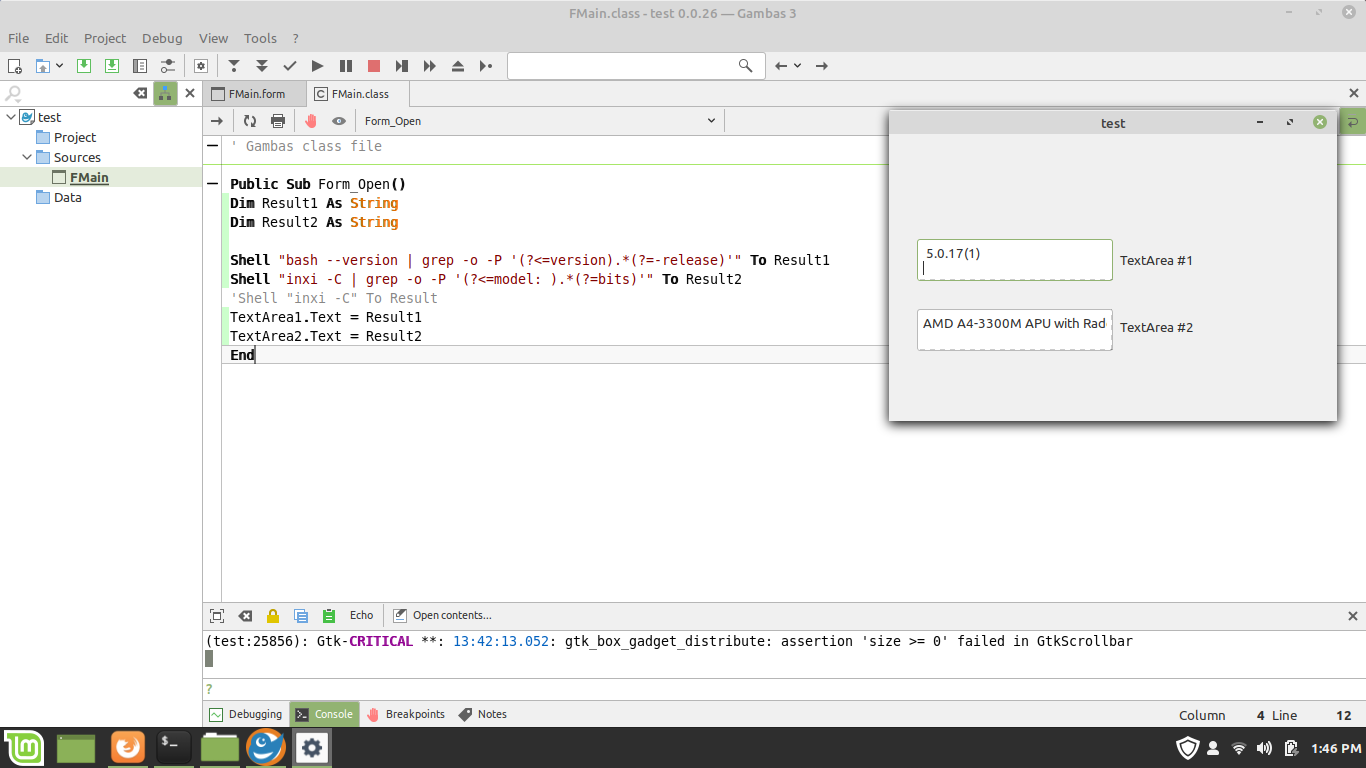Toggle the eye icon in editor toolbar

click(x=339, y=121)
